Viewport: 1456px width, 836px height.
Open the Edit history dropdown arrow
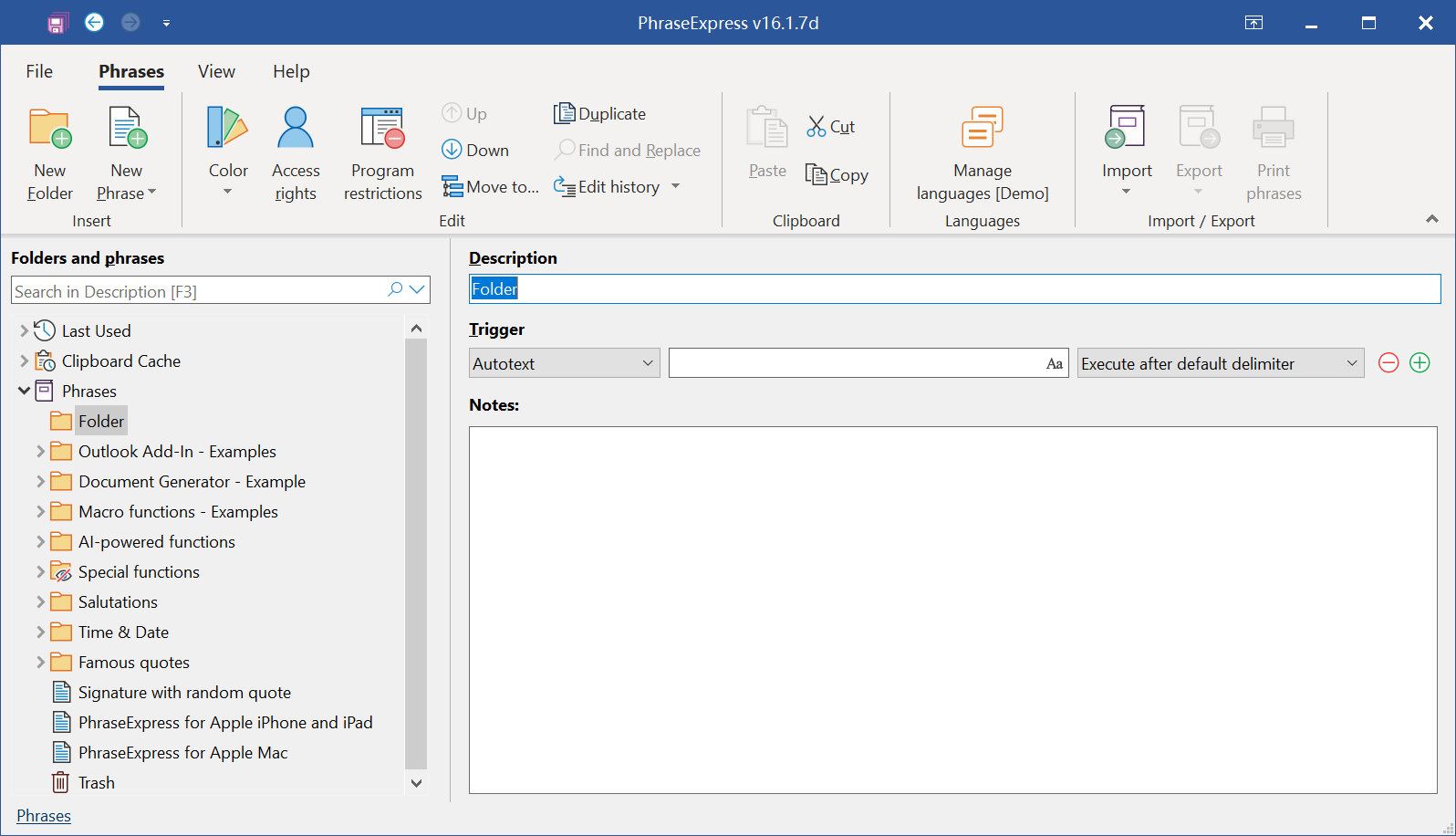click(x=676, y=186)
